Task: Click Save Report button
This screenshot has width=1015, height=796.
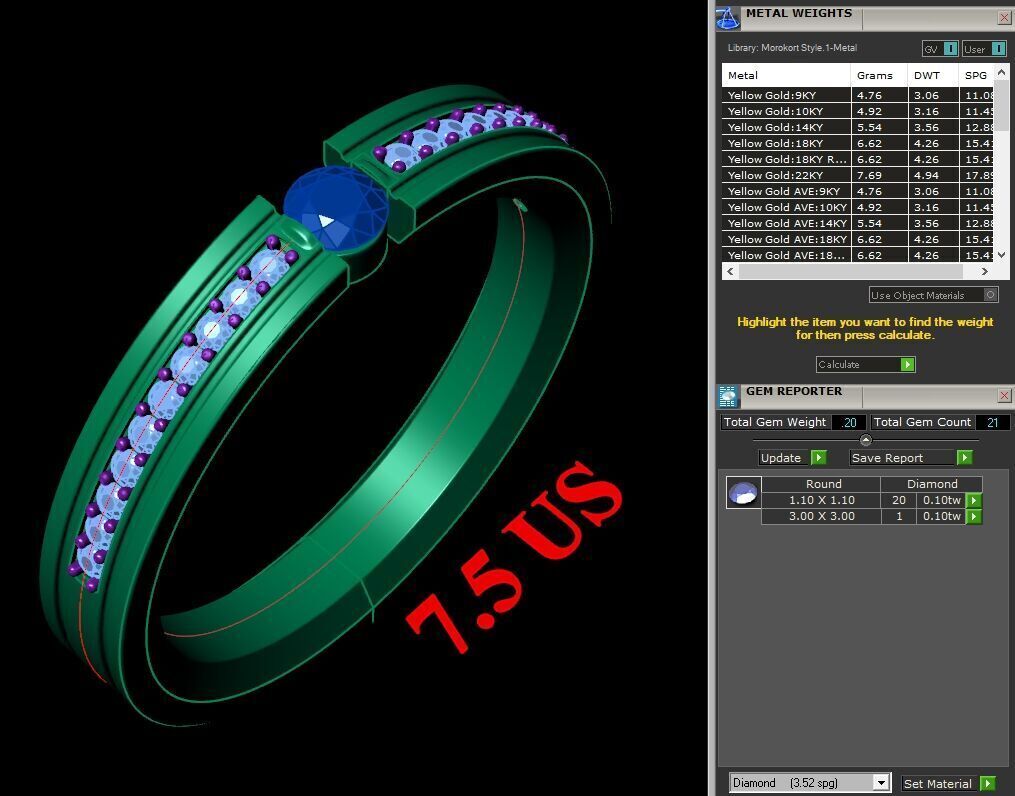Action: tap(911, 458)
